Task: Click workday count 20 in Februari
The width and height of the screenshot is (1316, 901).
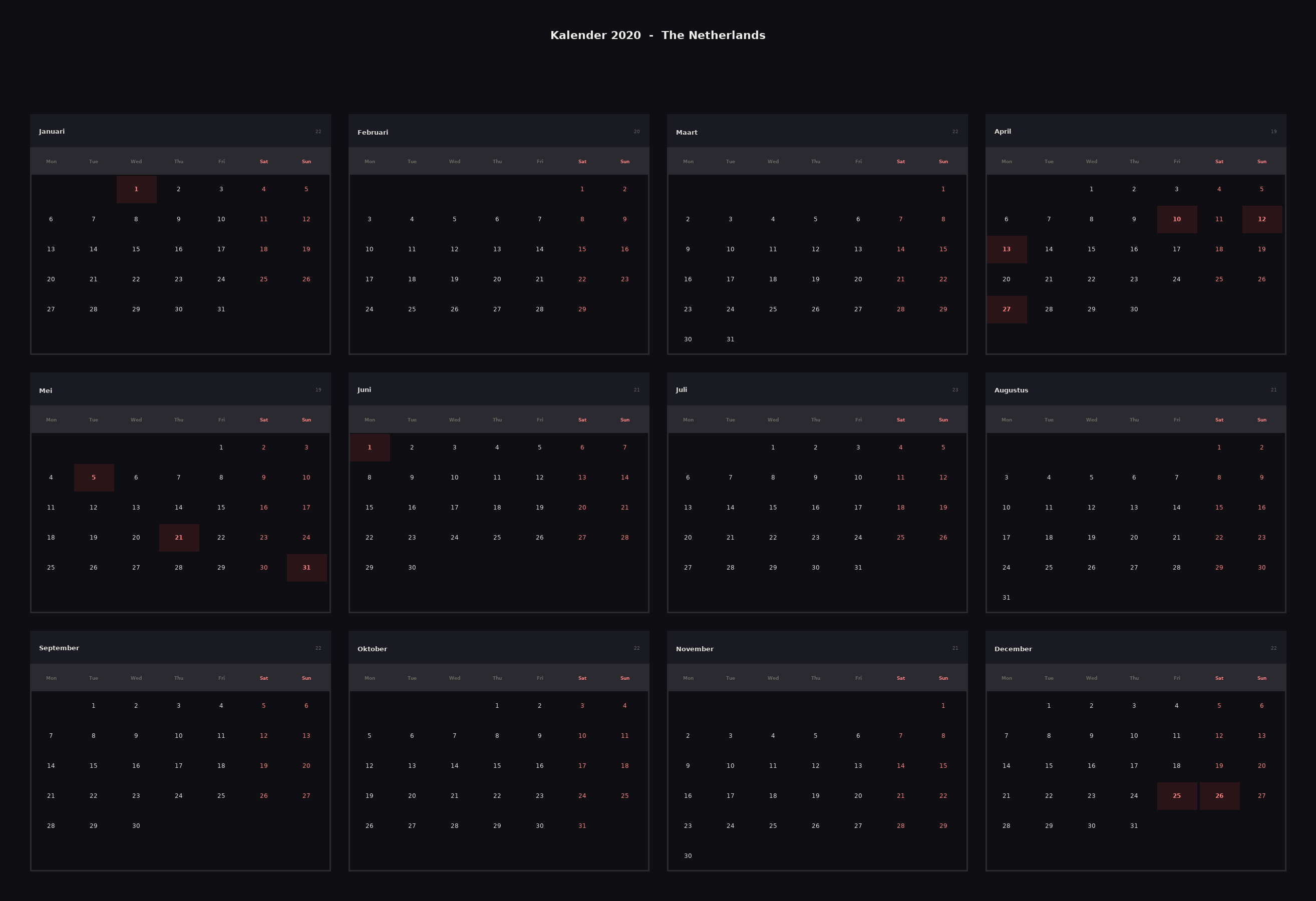Action: (636, 131)
